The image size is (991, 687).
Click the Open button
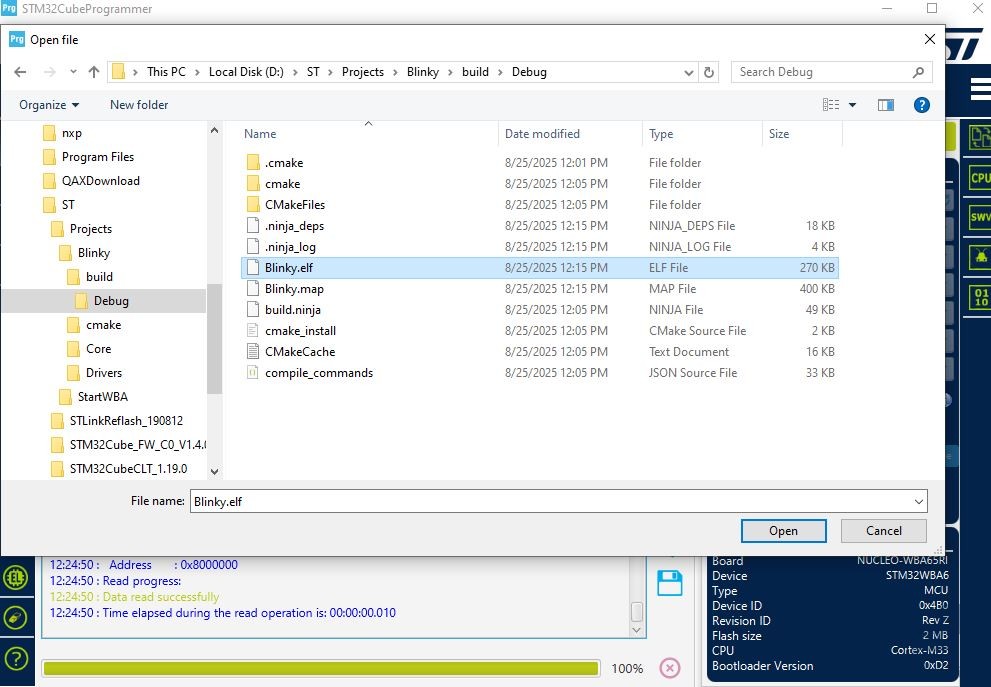coord(784,531)
